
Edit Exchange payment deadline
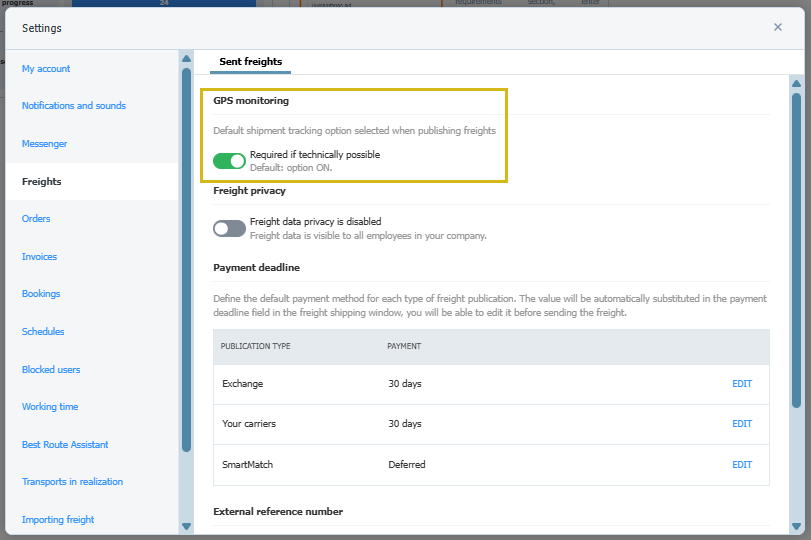coord(741,384)
